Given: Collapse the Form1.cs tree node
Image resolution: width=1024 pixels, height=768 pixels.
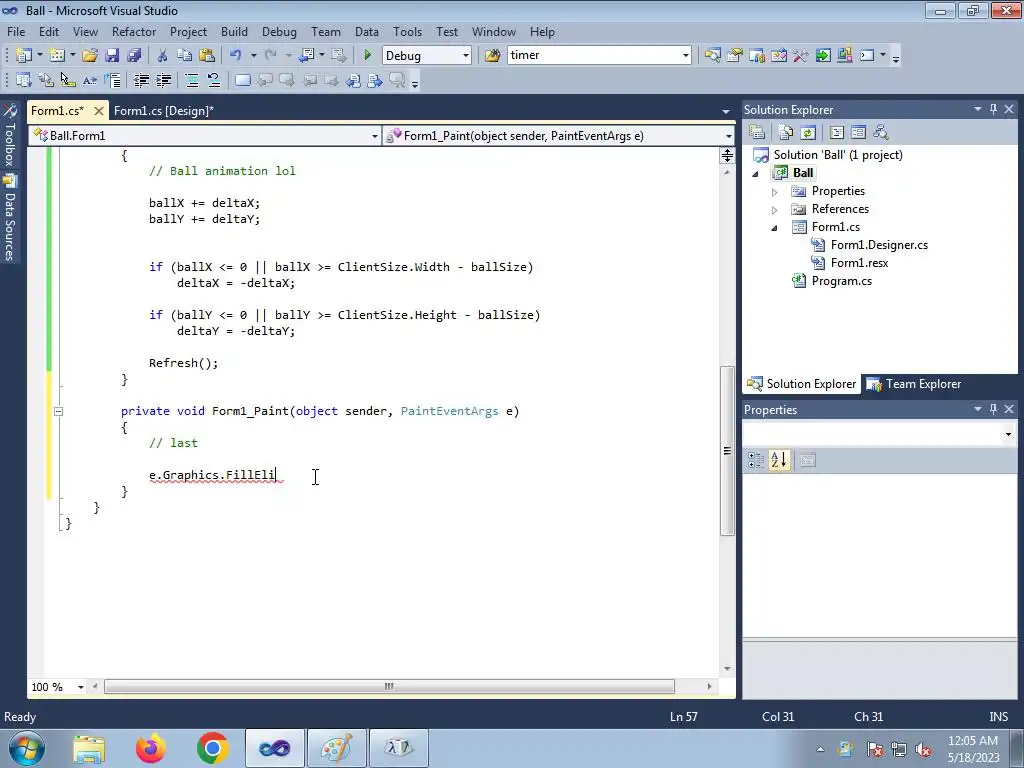Looking at the screenshot, I should click(775, 228).
